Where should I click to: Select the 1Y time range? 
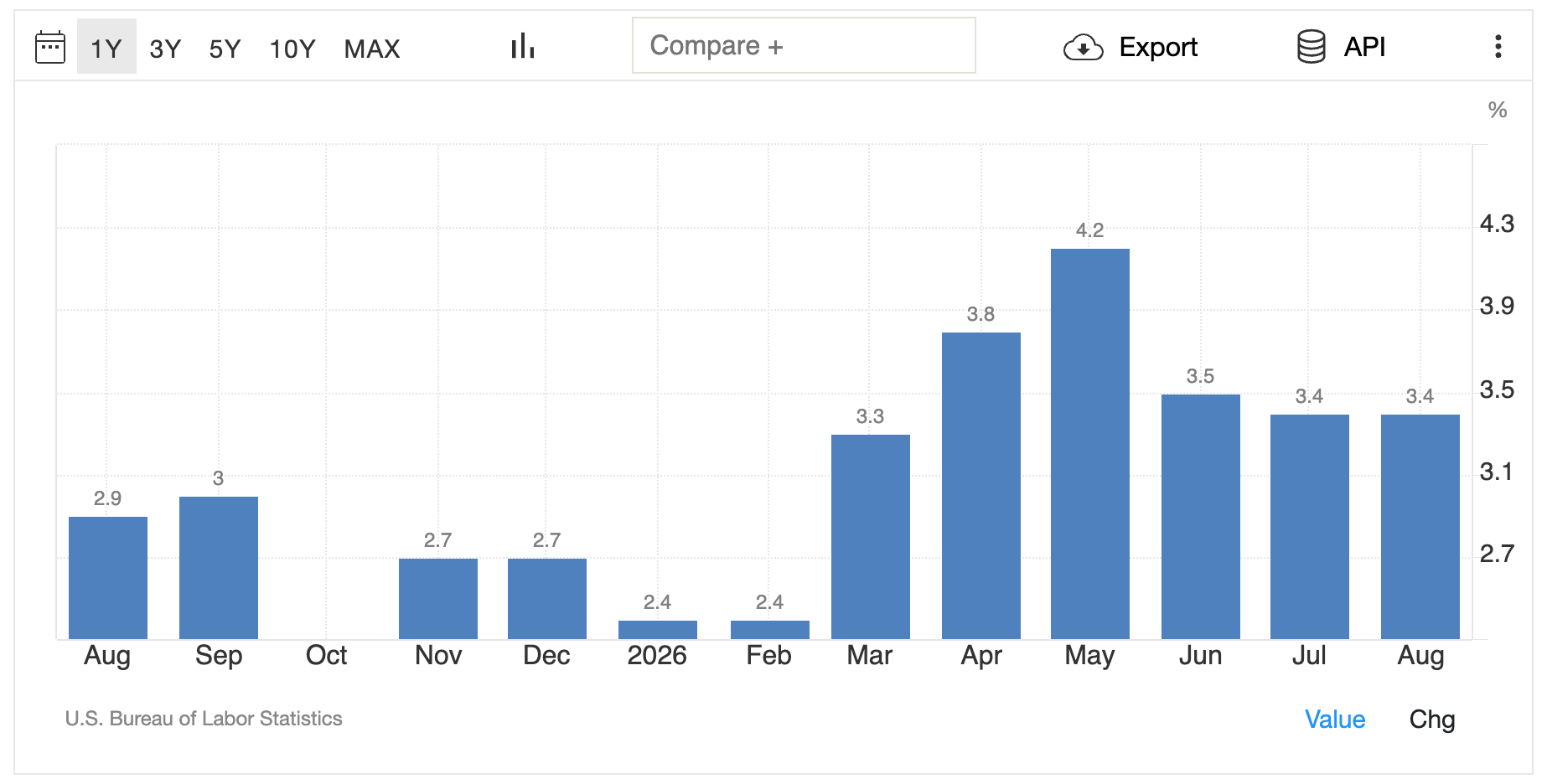[106, 48]
